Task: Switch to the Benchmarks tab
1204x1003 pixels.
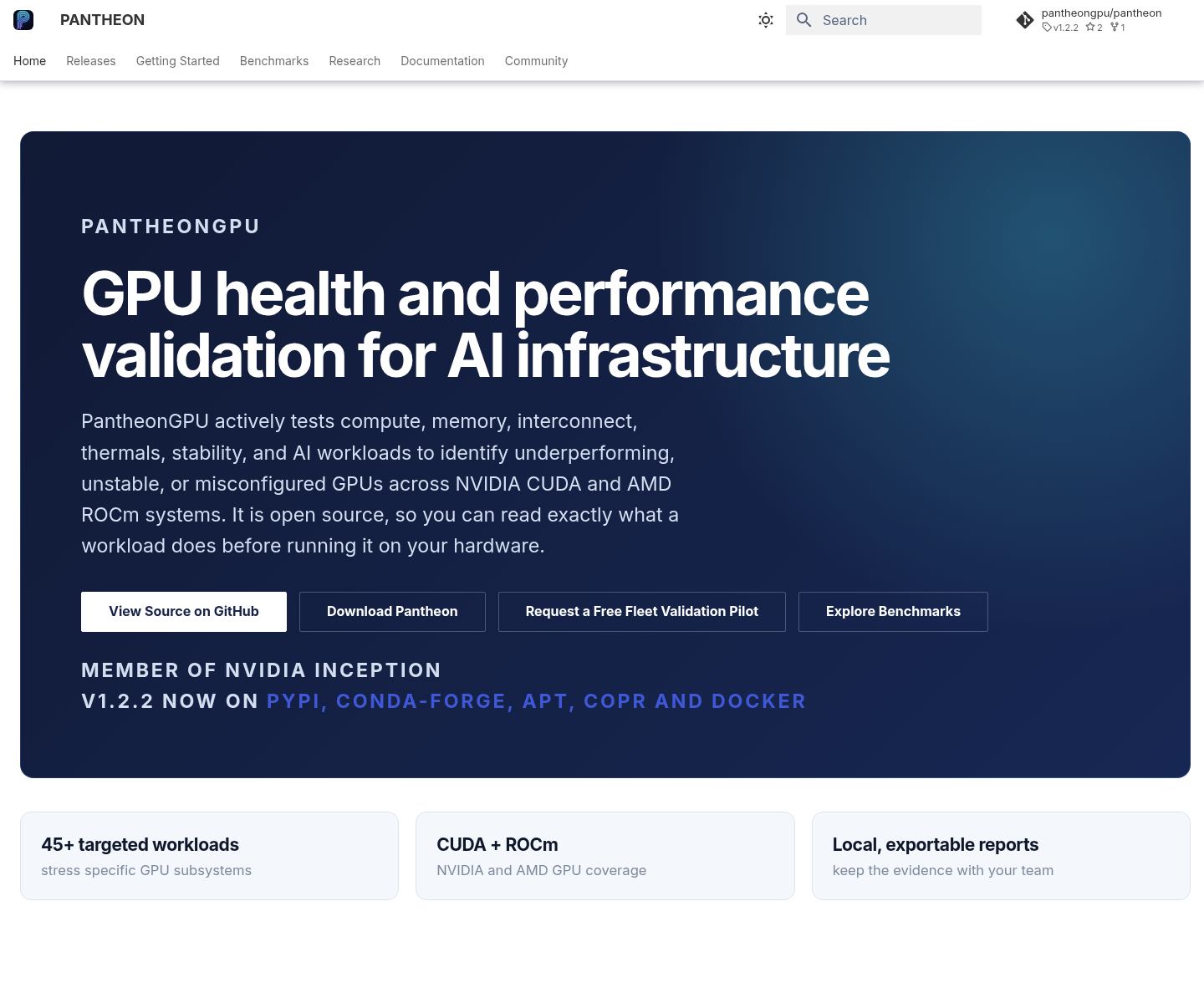Action: (274, 61)
